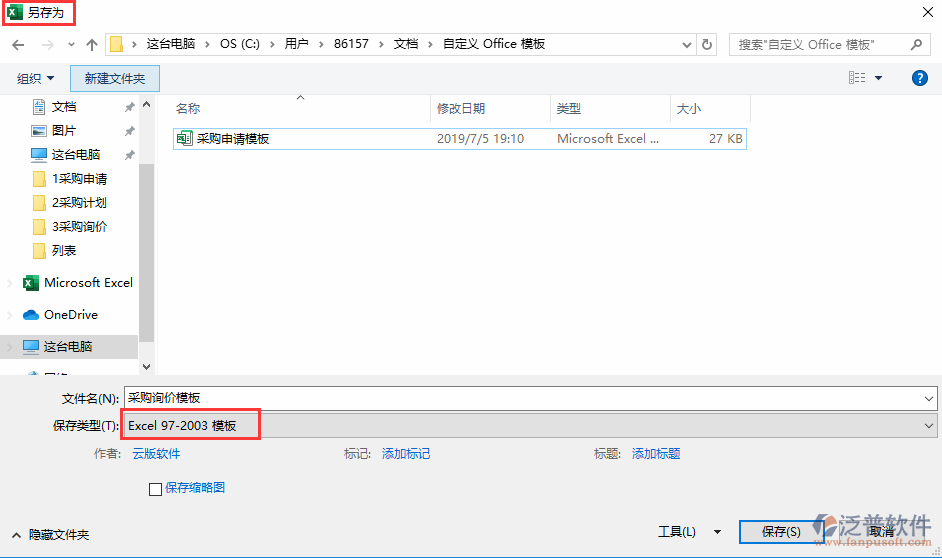Select the 采购申请模板 Excel file

(x=233, y=139)
